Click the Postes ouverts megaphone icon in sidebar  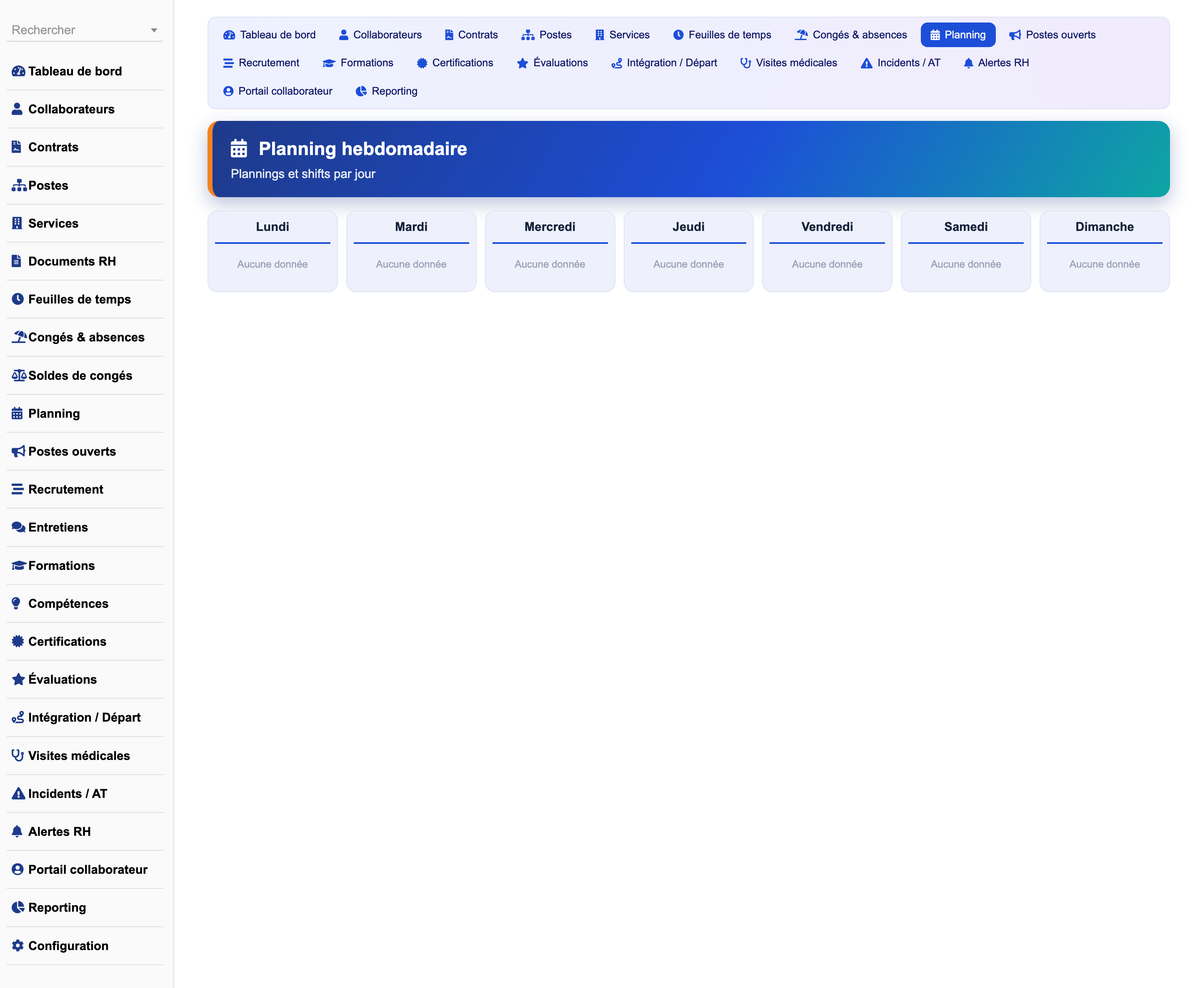tap(18, 451)
